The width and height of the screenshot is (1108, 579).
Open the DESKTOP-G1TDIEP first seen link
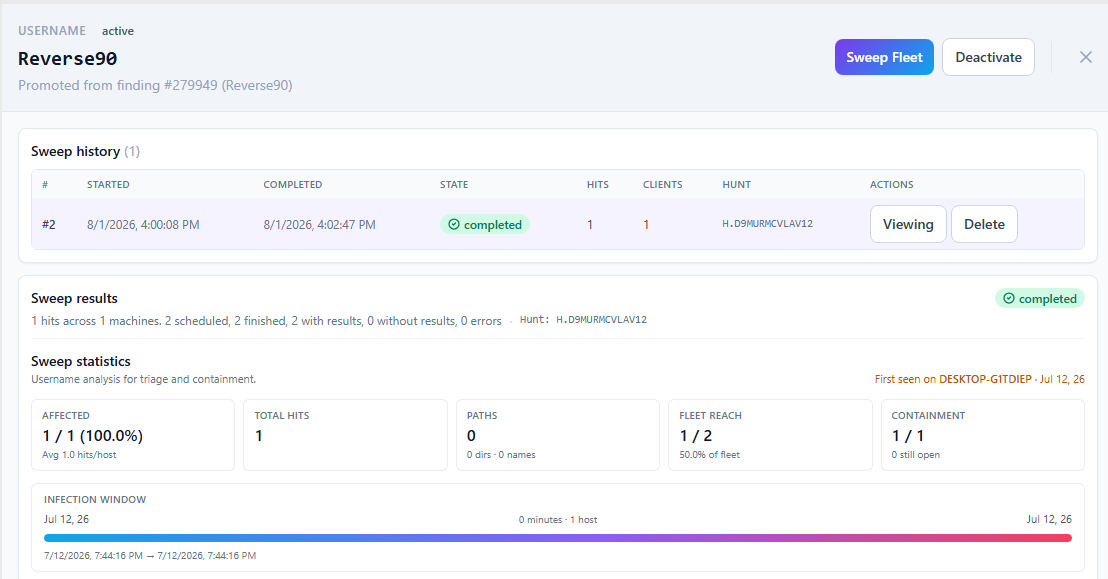985,380
